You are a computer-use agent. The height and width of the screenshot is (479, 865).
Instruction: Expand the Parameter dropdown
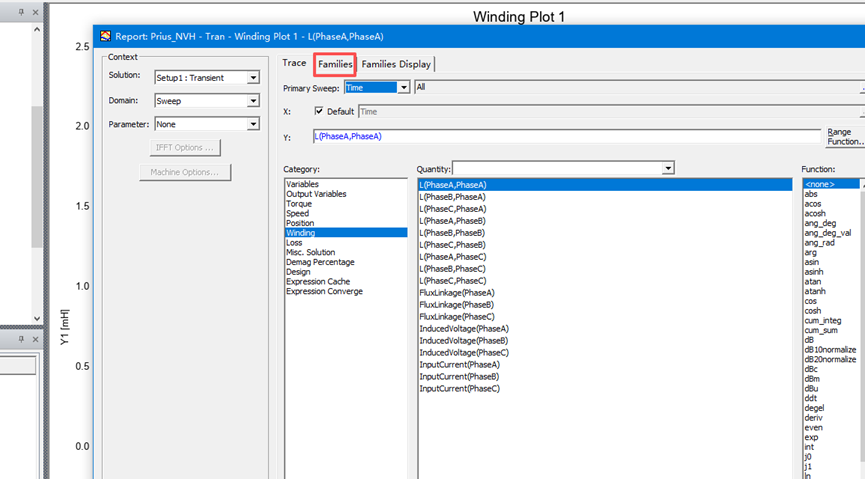click(x=253, y=124)
